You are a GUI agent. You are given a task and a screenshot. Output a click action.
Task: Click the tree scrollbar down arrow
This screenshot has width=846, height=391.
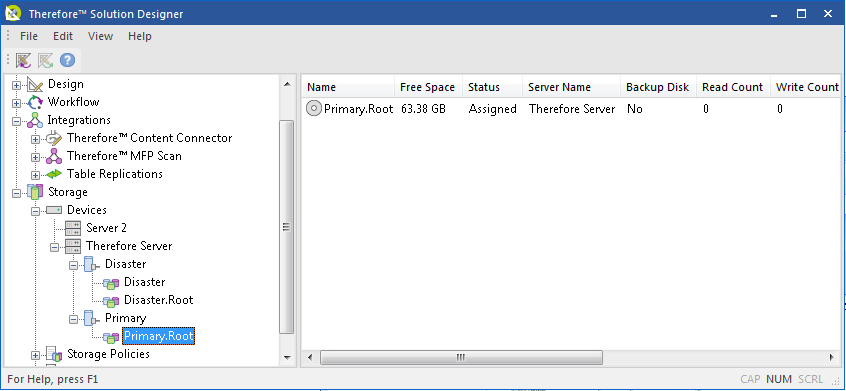pyautogui.click(x=286, y=358)
